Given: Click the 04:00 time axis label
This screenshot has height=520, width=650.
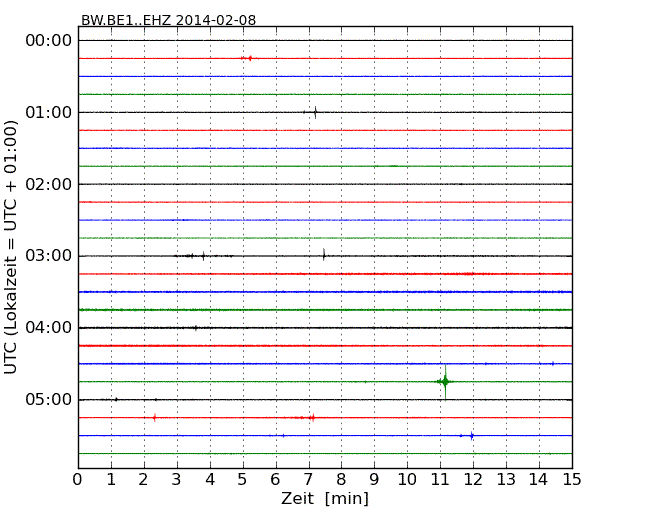Looking at the screenshot, I should tap(49, 328).
